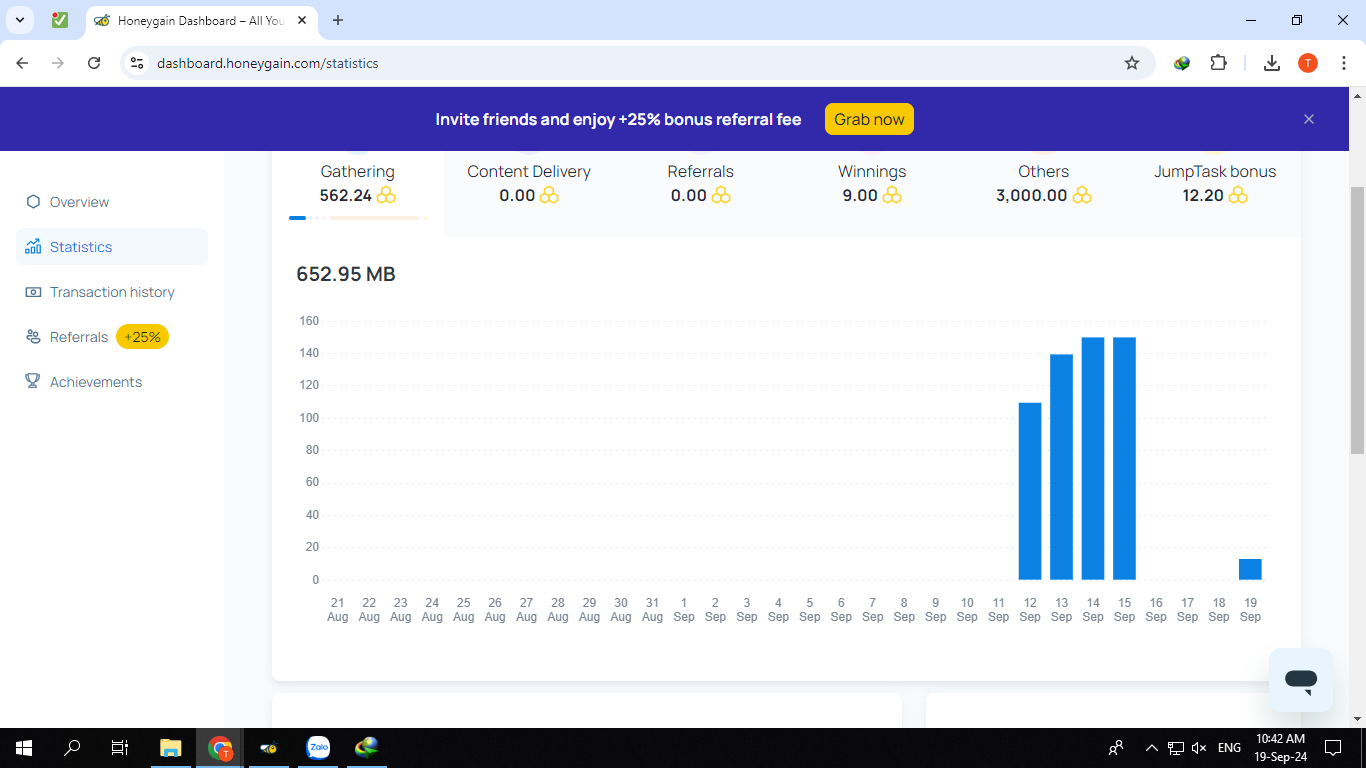
Task: Click the 13 Sep bar in chart
Action: tap(1061, 467)
